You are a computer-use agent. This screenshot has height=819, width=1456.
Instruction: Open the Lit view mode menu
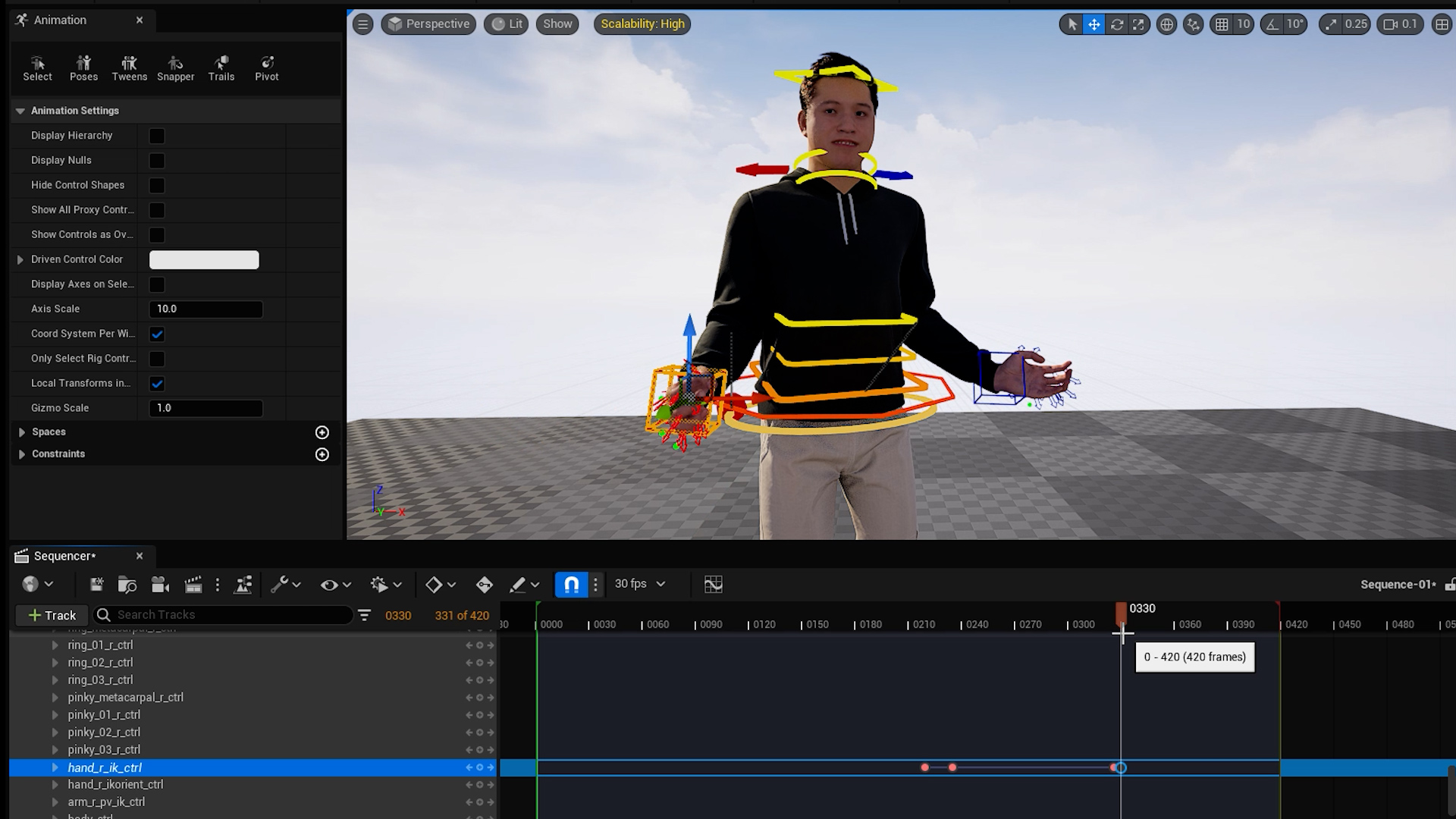(507, 24)
